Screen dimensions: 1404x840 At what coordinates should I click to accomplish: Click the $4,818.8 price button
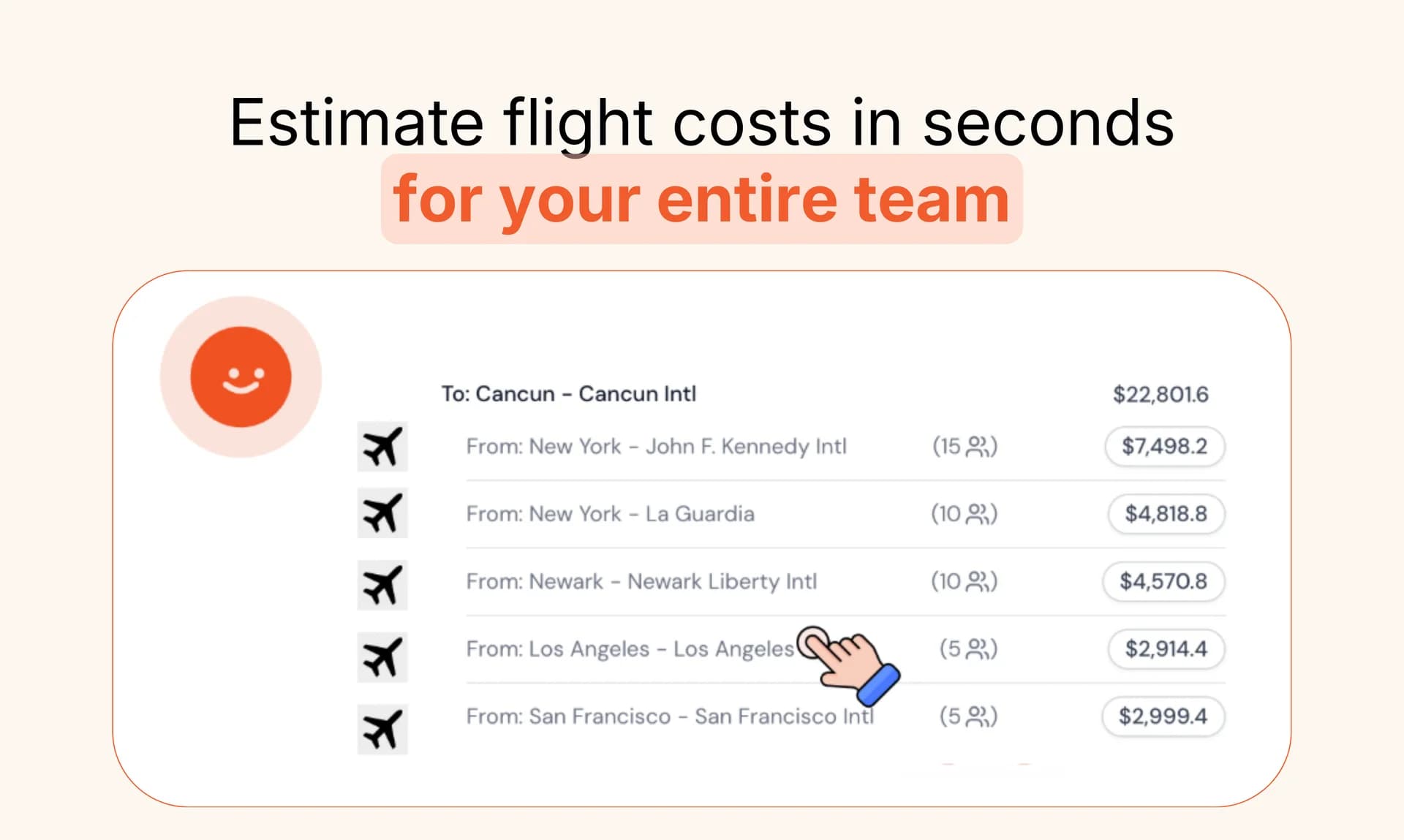1166,514
